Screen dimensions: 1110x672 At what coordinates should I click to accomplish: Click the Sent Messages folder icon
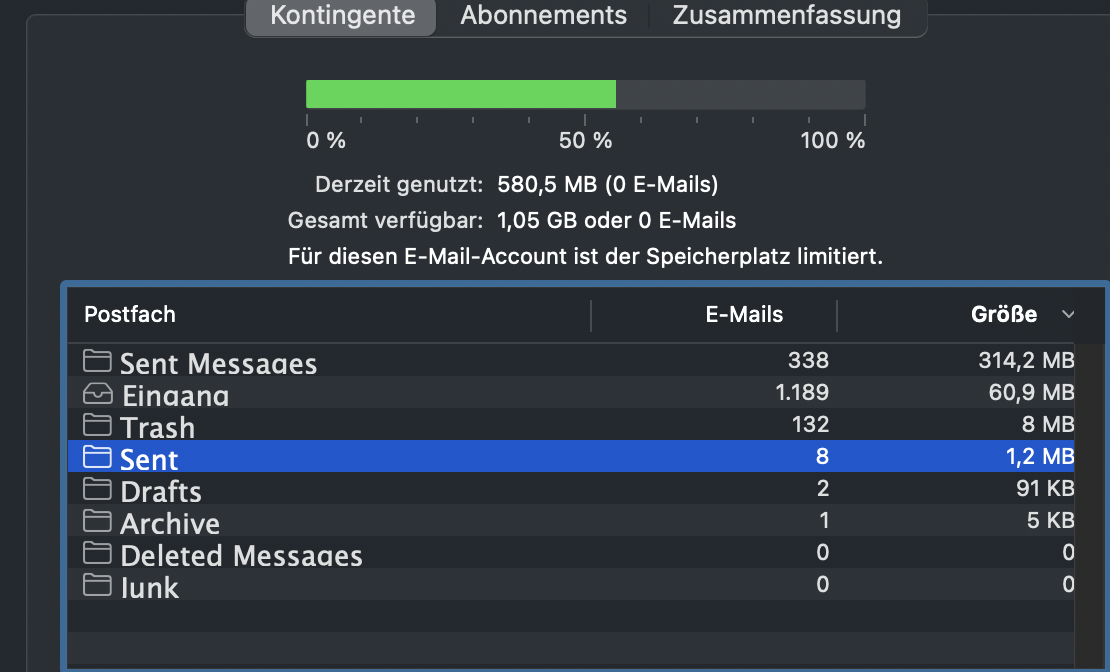[96, 361]
